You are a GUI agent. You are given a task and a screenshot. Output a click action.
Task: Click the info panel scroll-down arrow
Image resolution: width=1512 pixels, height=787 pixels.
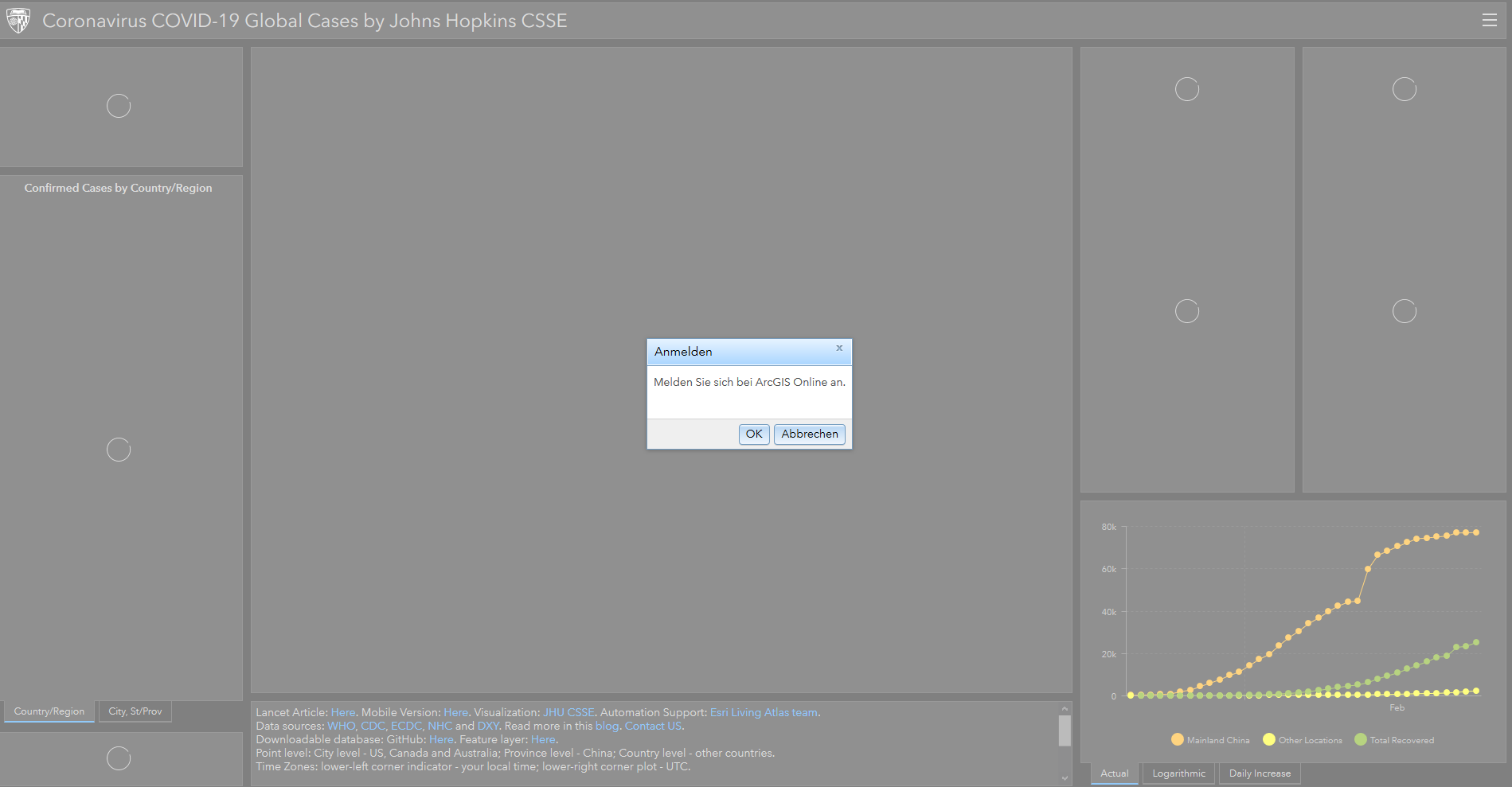[x=1065, y=778]
